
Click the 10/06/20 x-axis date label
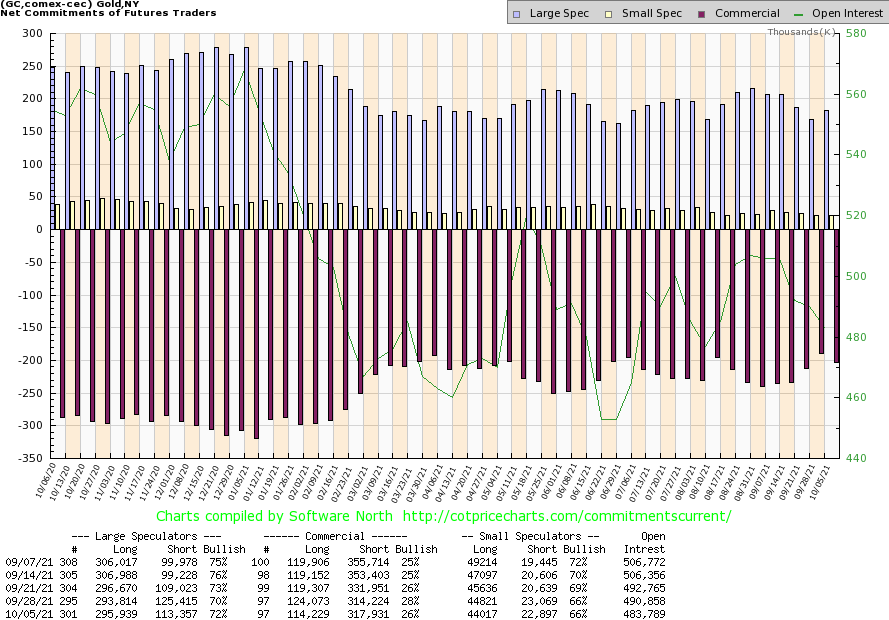[x=46, y=483]
